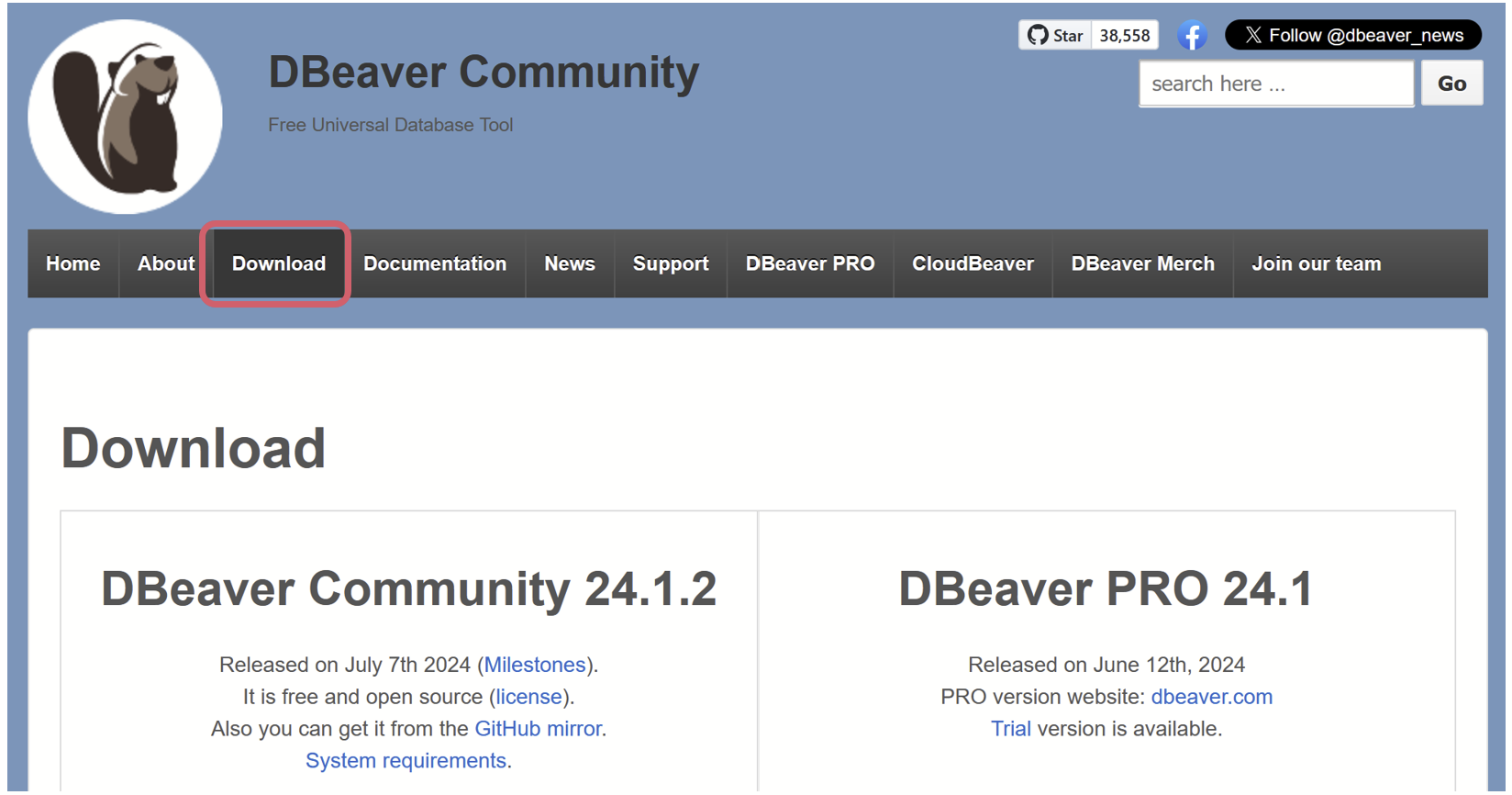Open the 'Join our team' menu item
This screenshot has height=795, width=1512.
1317,263
